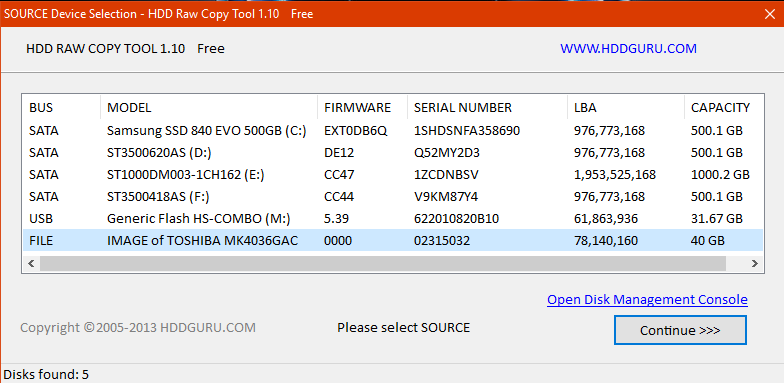Screen dimensions: 784x383
Task: Select the ST3500620AS (D:) drive
Action: (393, 152)
